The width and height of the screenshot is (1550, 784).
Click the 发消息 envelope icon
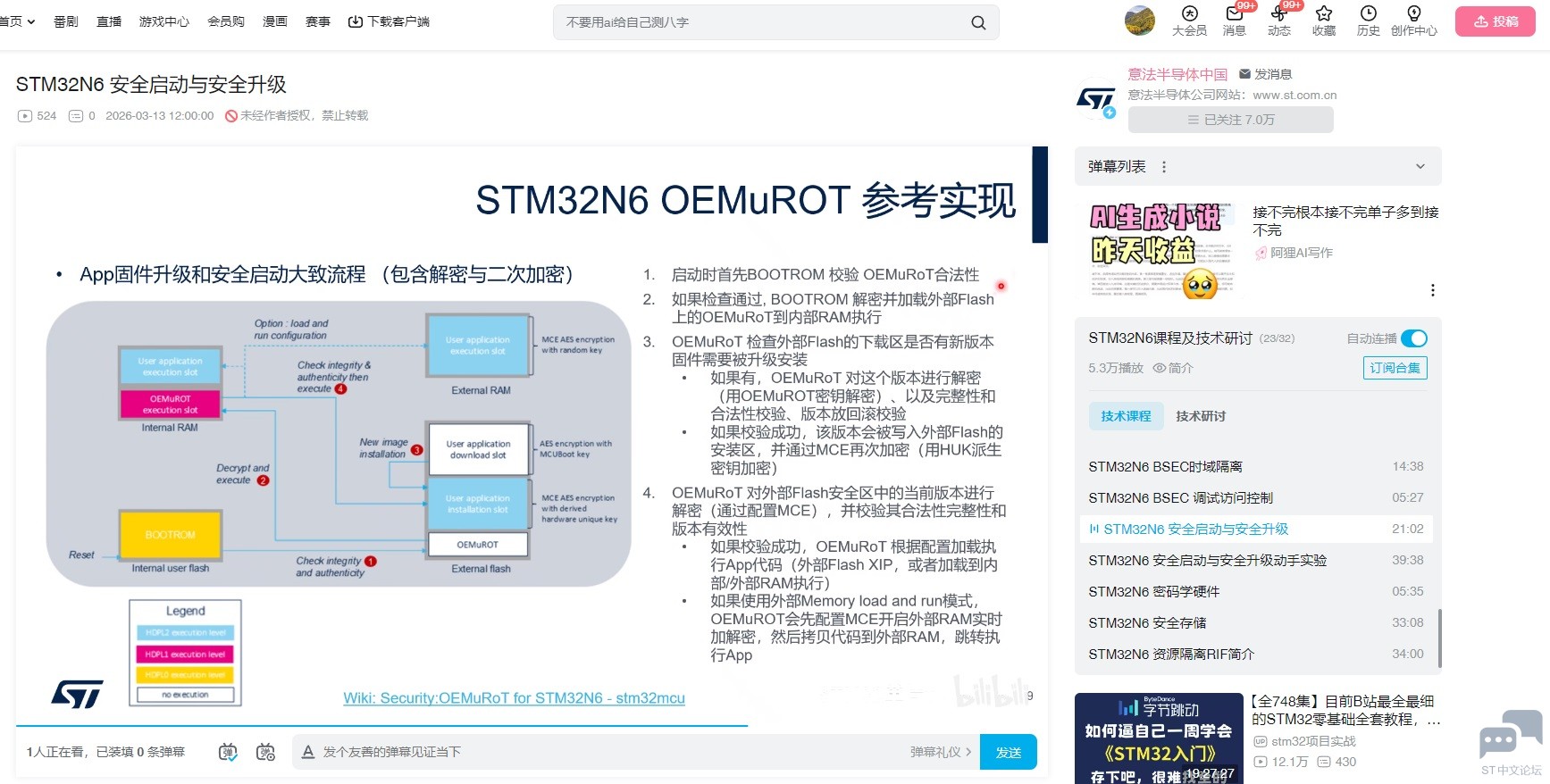[1244, 74]
